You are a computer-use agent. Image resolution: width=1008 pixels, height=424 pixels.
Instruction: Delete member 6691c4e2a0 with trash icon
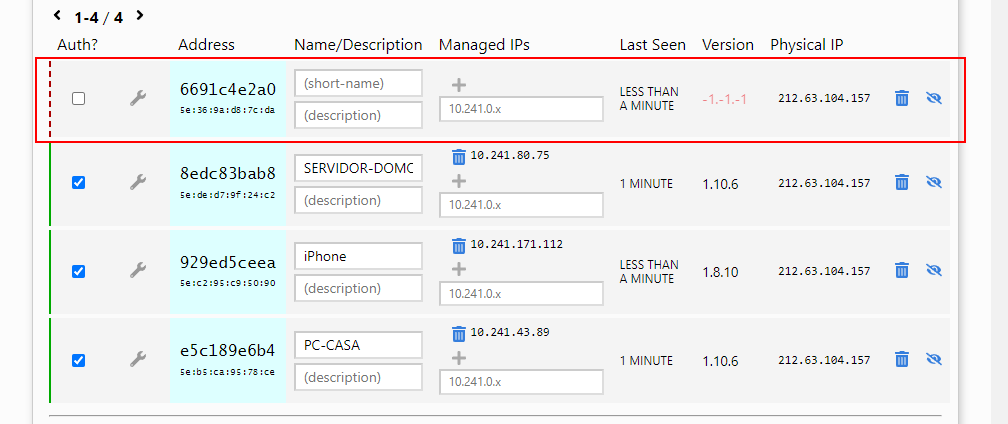(x=901, y=98)
